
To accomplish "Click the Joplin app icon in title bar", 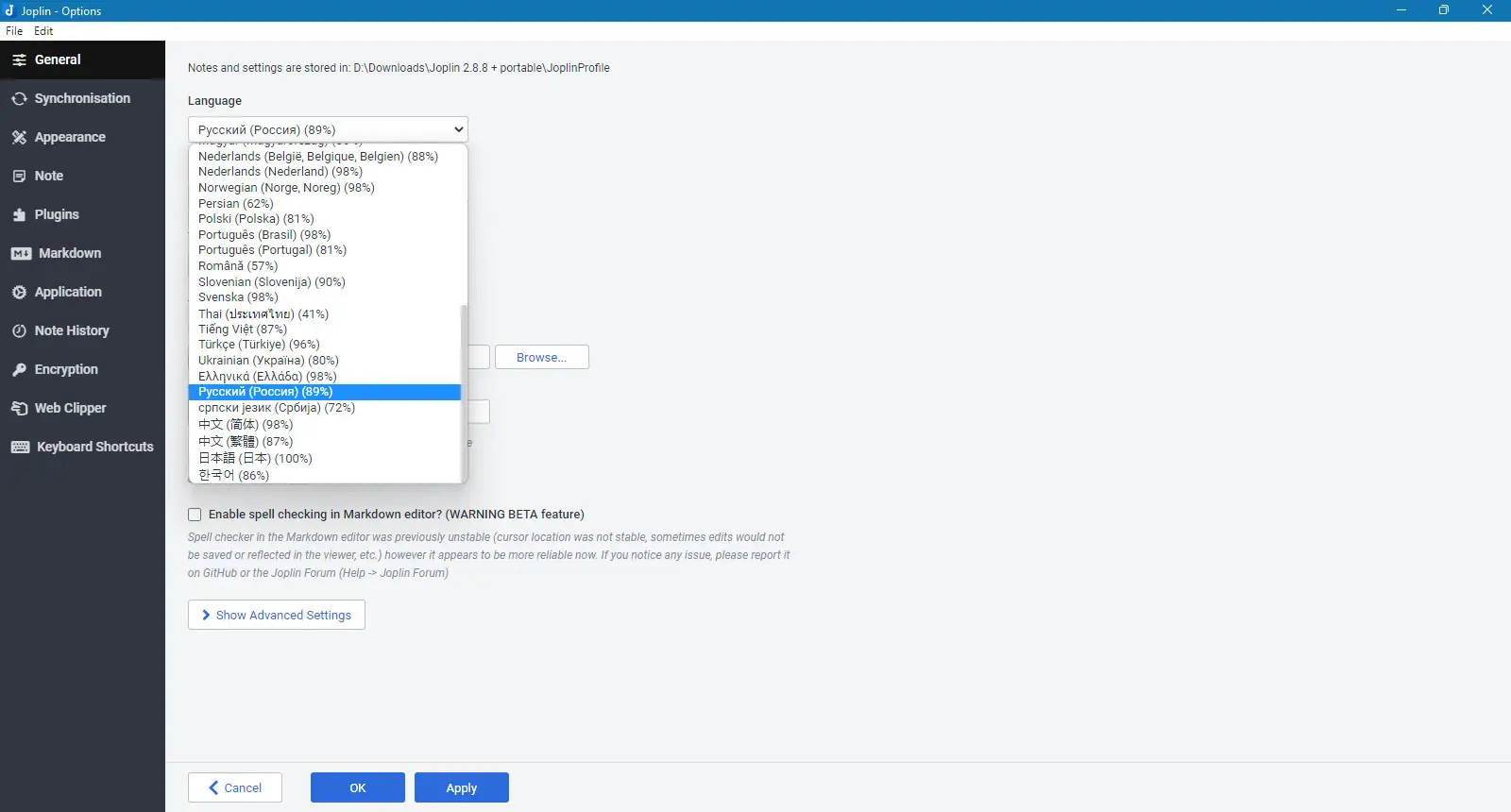I will click(9, 10).
